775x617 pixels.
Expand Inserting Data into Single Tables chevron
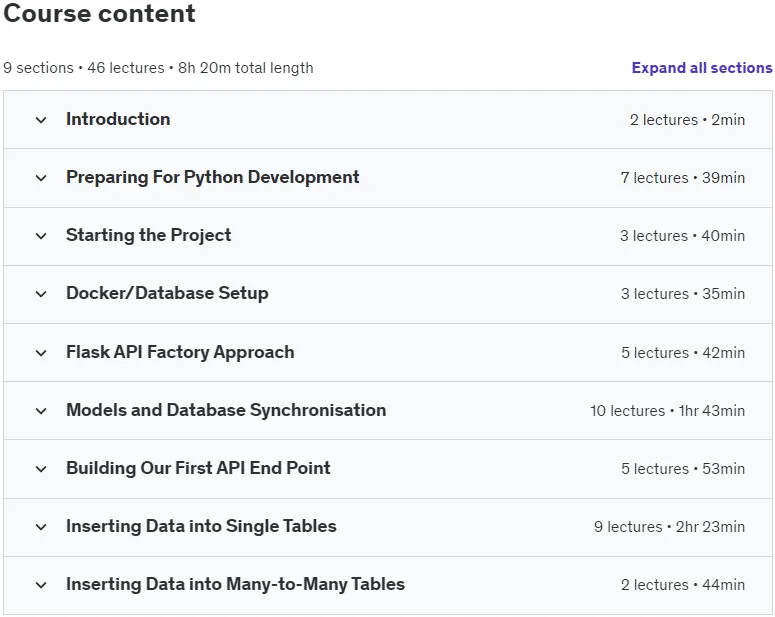(x=41, y=527)
